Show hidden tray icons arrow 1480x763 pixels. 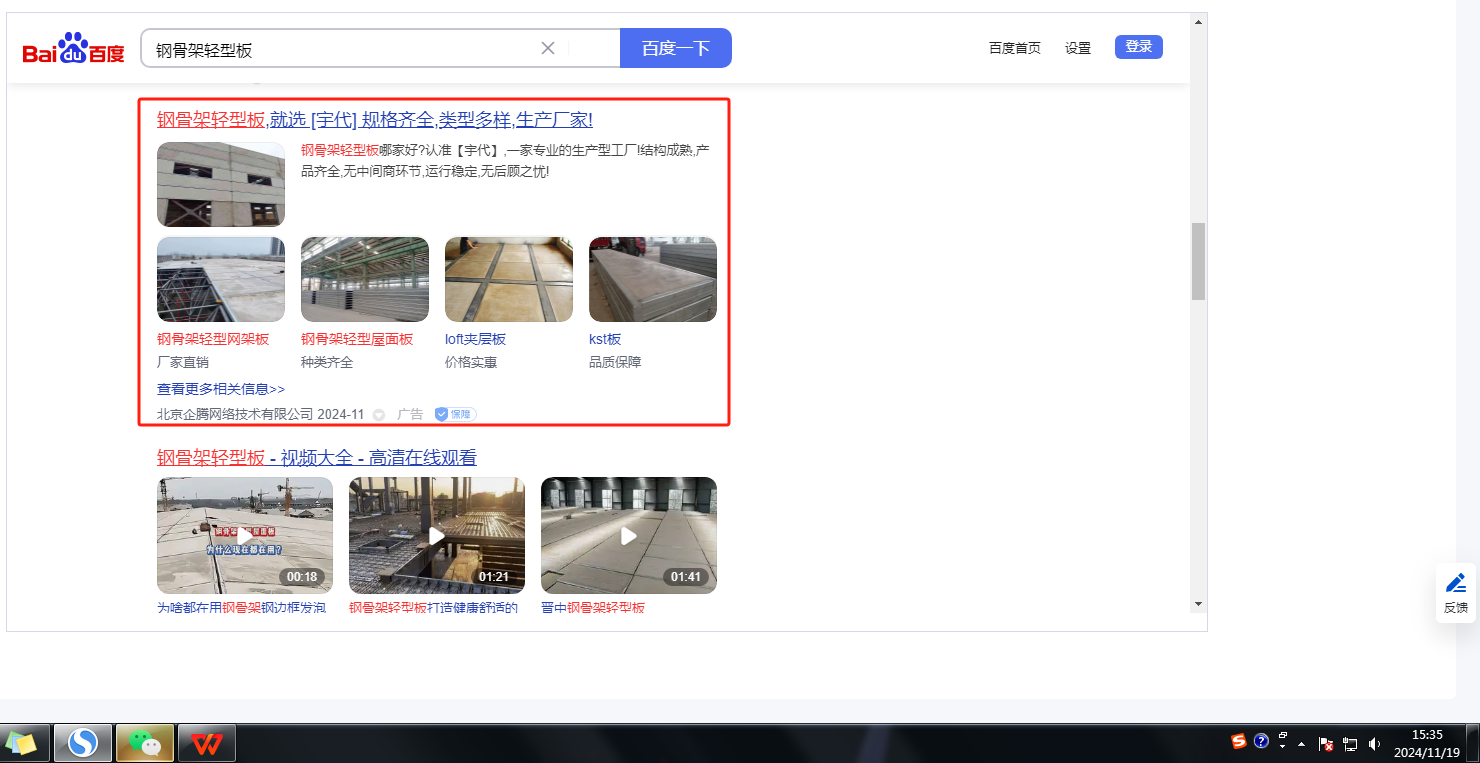click(x=1301, y=744)
